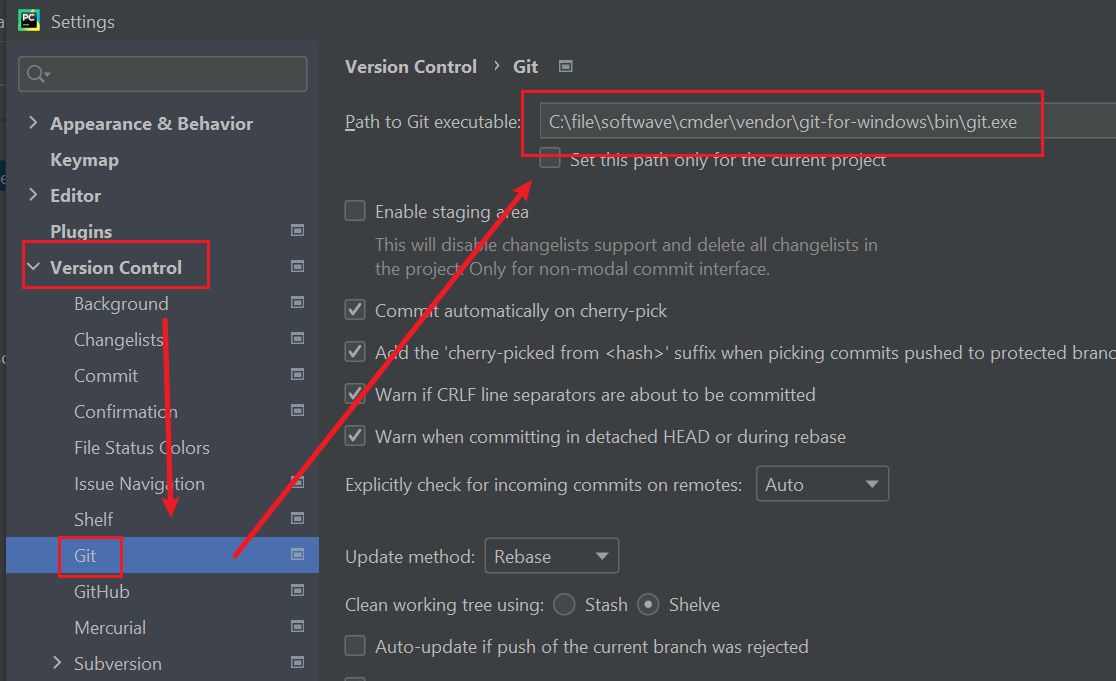This screenshot has width=1116, height=681.
Task: Click the 'Update method:' label
Action: coord(410,556)
